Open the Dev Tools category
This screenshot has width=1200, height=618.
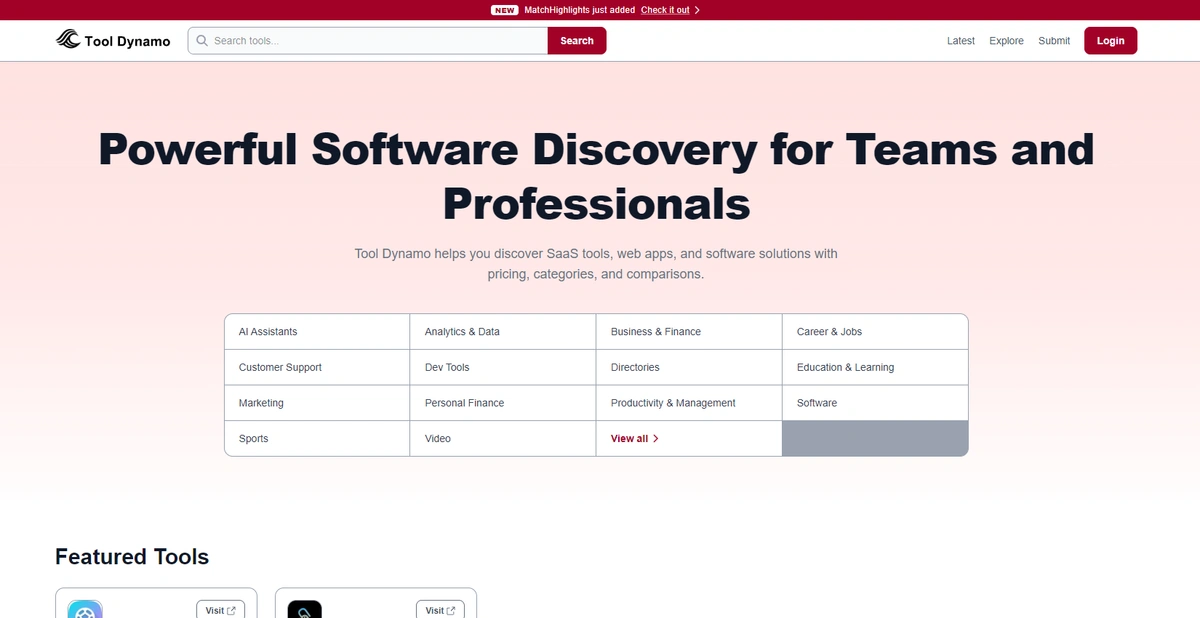[446, 367]
